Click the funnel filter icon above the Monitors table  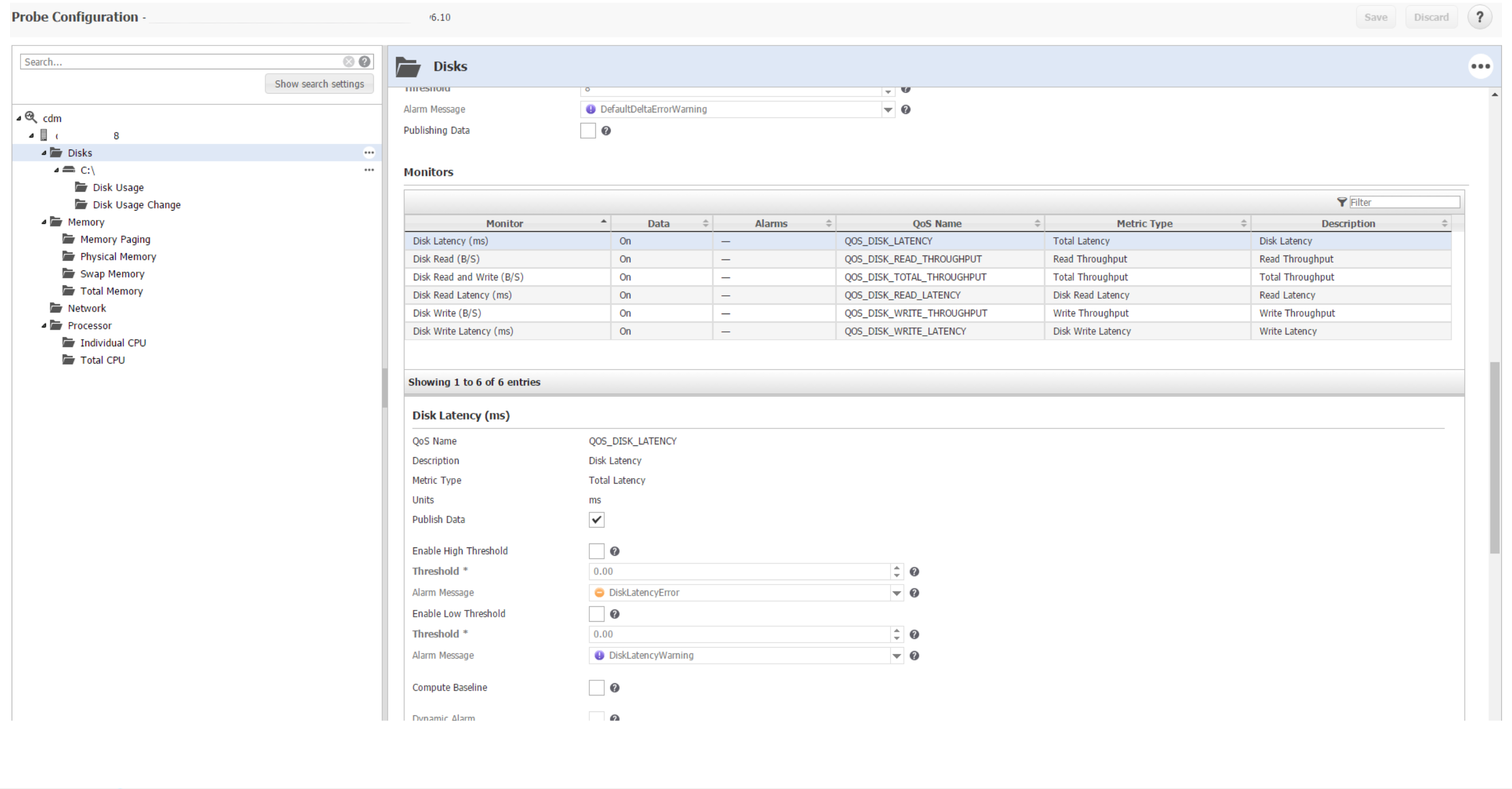[1341, 202]
